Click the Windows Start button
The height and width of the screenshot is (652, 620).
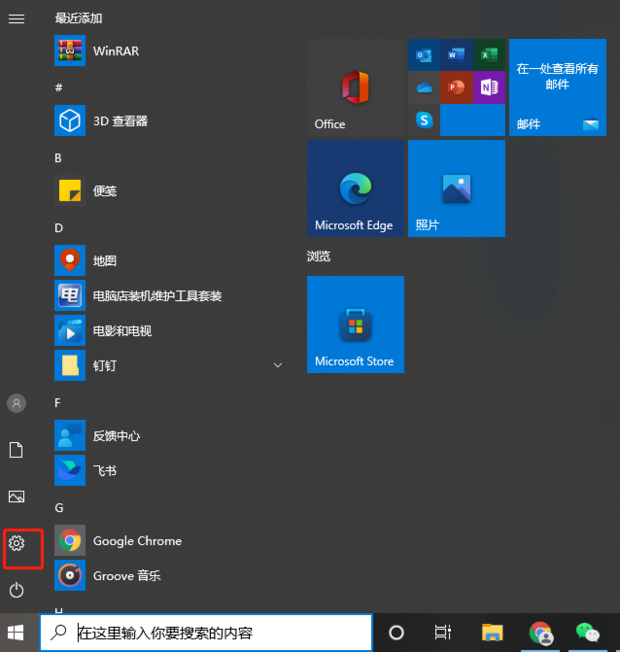(16, 633)
